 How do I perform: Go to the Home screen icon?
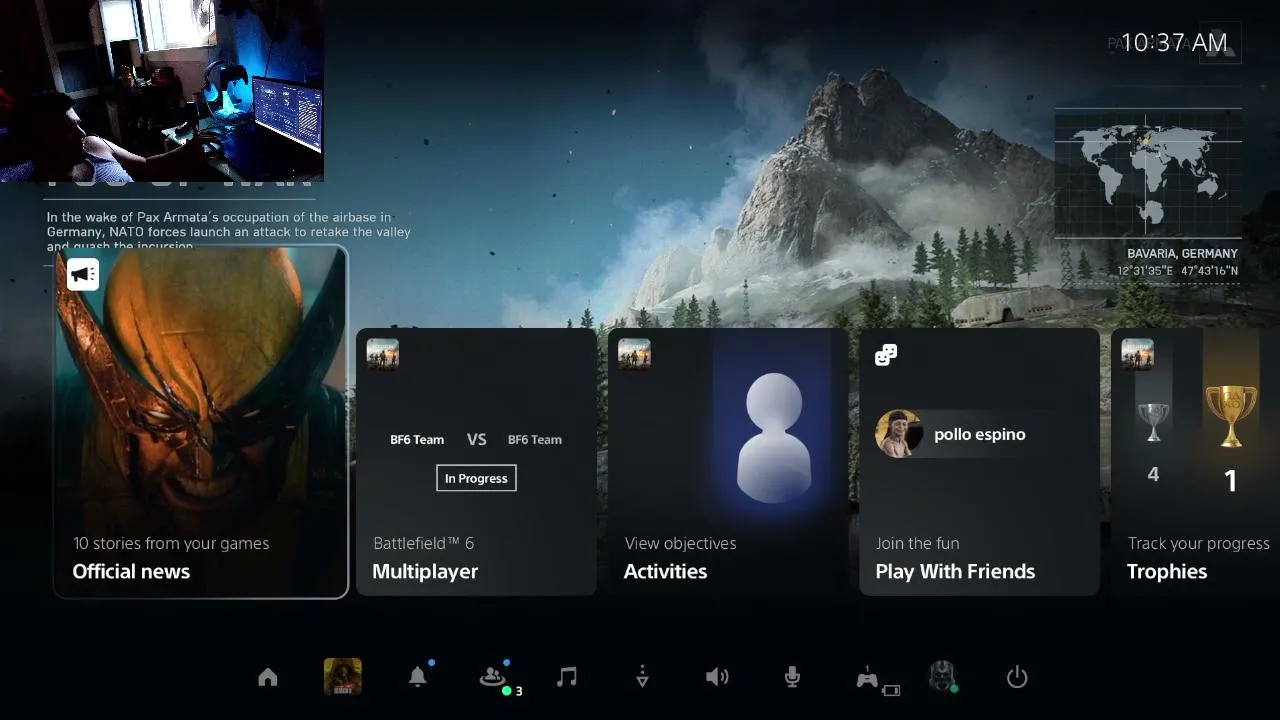tap(268, 678)
